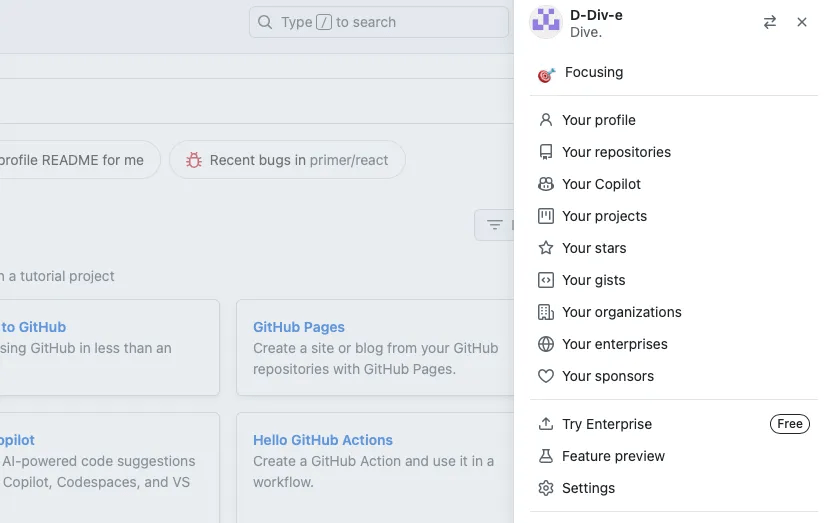Click Recent bugs in primer/react suggestion
The height and width of the screenshot is (523, 828).
point(287,160)
